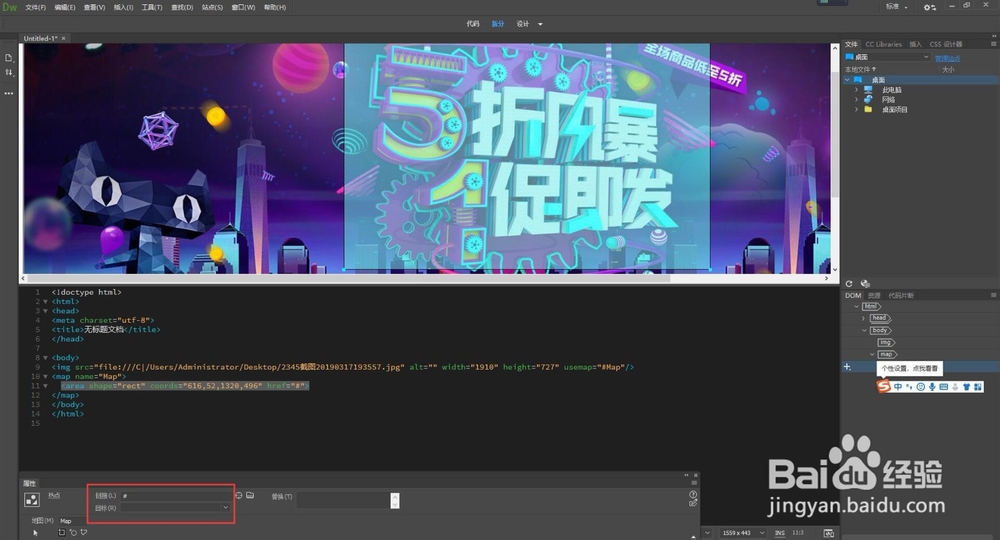This screenshot has height=540, width=1000.
Task: Open the 文件(F) menu
Action: coord(36,8)
